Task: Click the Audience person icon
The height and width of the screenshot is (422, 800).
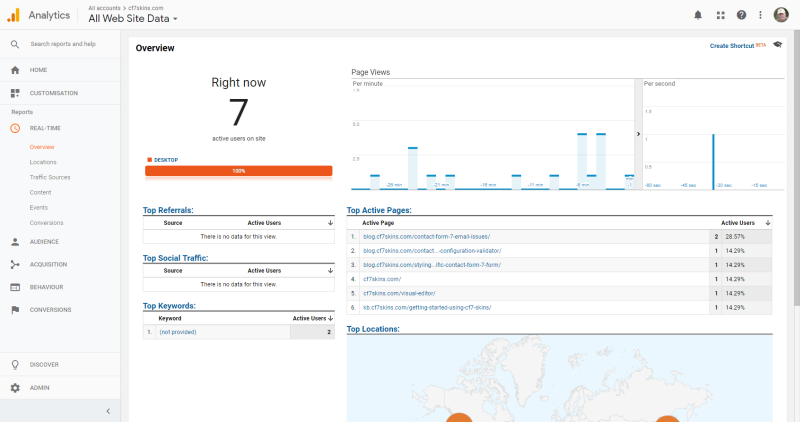Action: click(15, 242)
